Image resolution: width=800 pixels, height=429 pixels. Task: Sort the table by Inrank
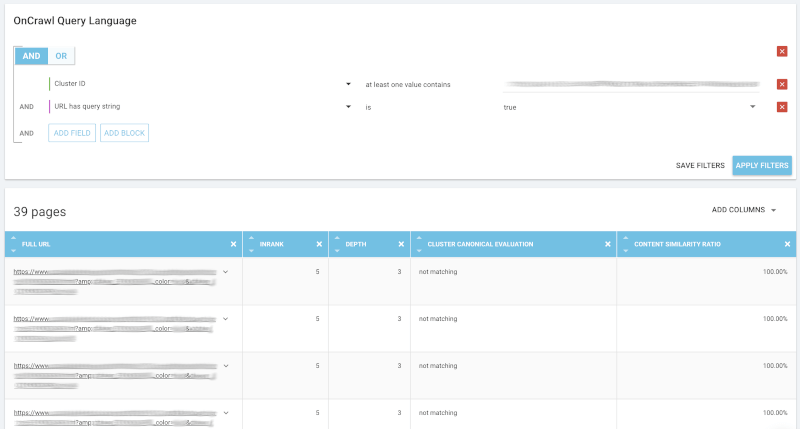[252, 243]
